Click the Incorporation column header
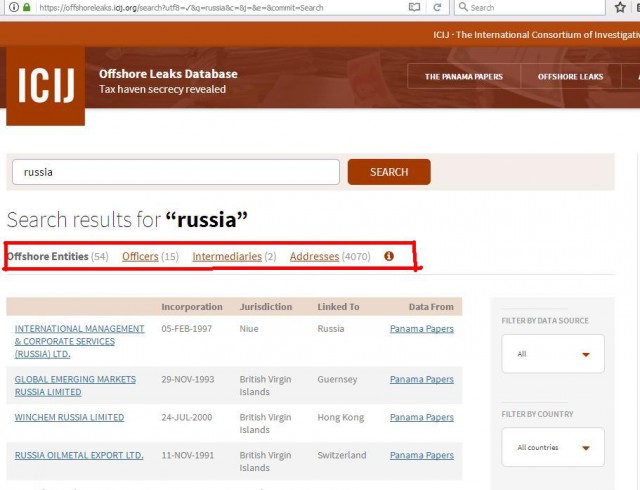Image resolution: width=640 pixels, height=490 pixels. (x=192, y=307)
